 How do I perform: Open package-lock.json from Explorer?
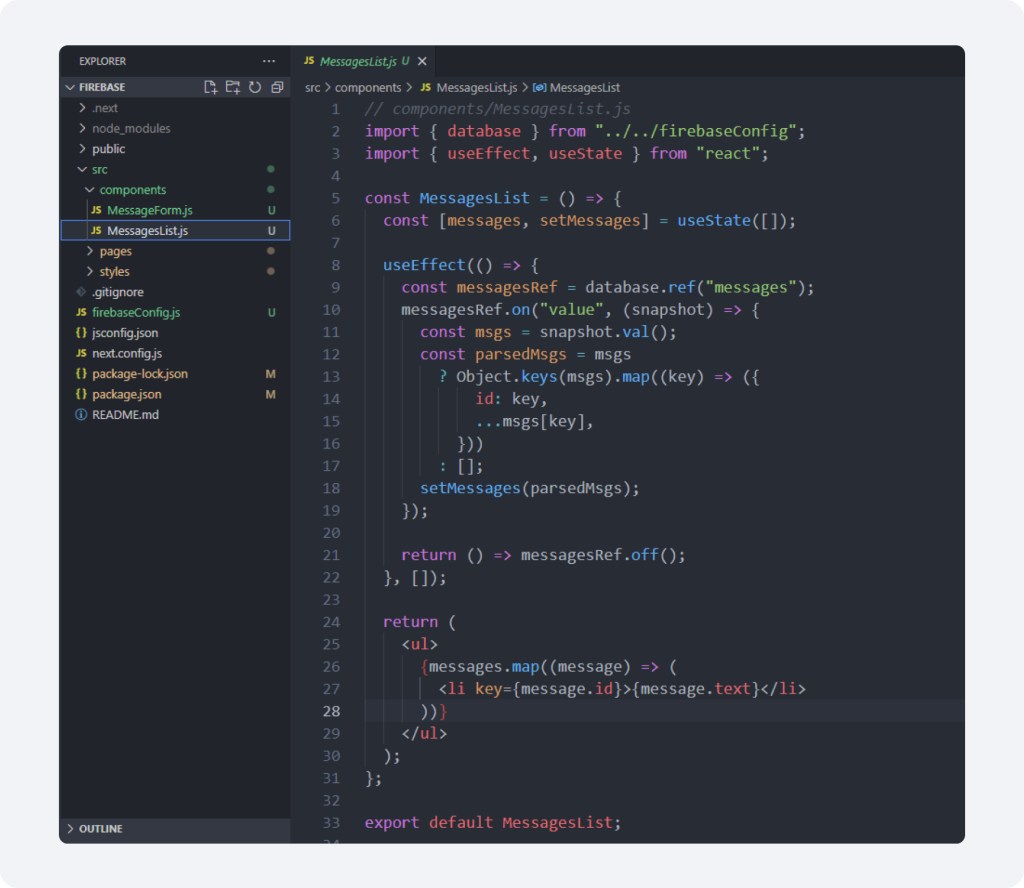(175, 373)
